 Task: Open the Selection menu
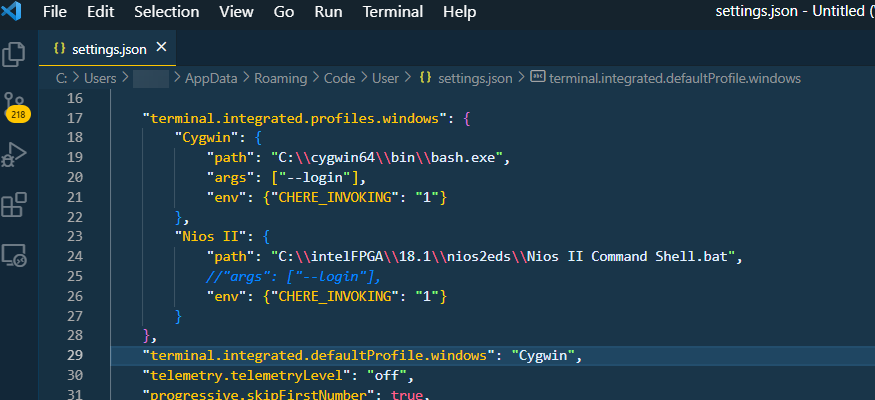pyautogui.click(x=166, y=12)
